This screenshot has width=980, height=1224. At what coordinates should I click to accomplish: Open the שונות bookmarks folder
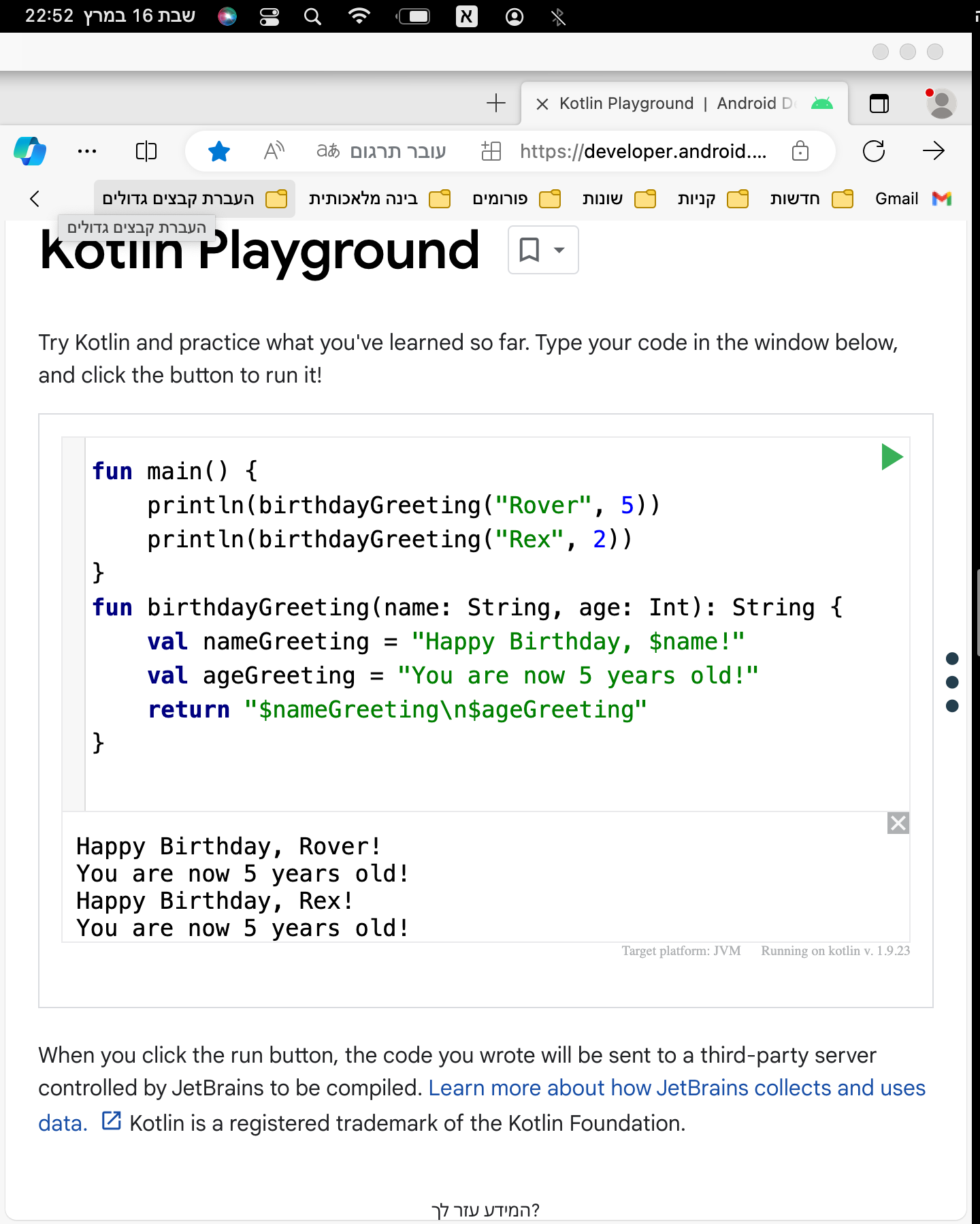[619, 199]
